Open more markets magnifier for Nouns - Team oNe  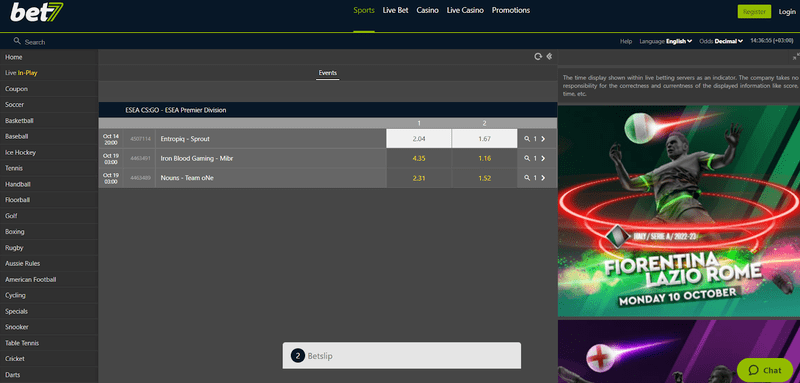click(527, 178)
